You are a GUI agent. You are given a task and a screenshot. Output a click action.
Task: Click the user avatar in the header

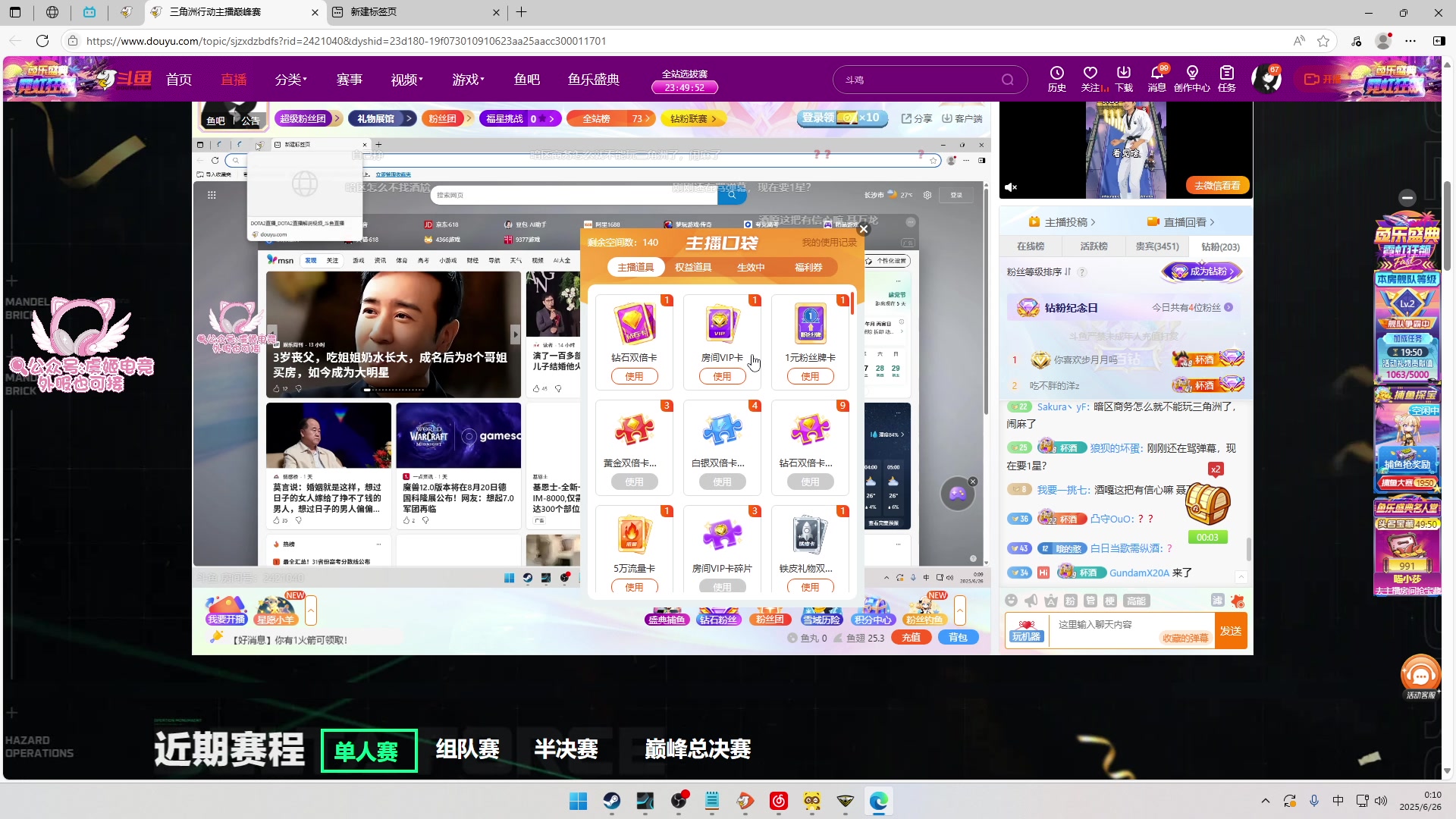(1266, 79)
